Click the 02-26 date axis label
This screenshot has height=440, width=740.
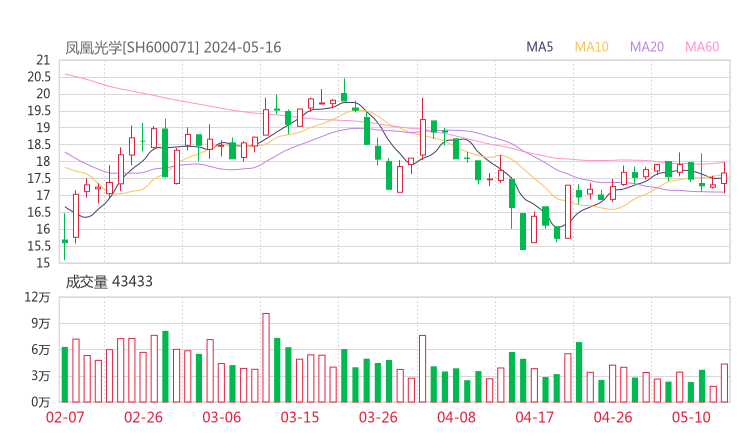coord(143,417)
